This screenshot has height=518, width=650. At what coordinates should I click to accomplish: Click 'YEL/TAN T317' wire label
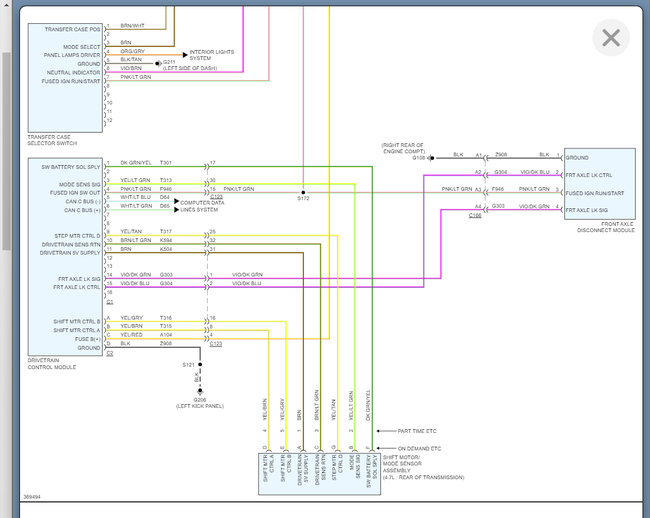[146, 232]
